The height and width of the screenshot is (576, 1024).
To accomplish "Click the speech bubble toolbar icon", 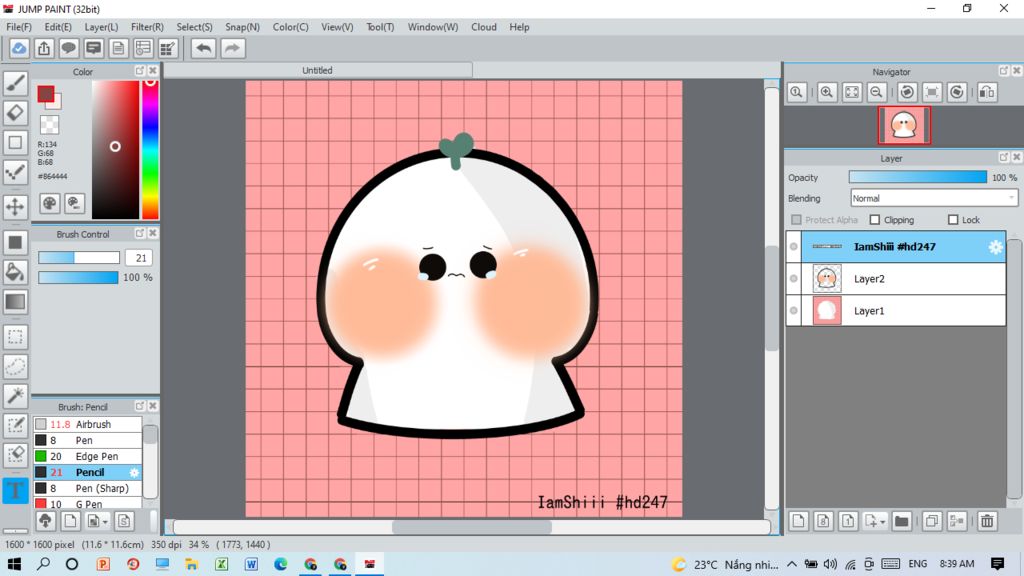I will pos(69,48).
